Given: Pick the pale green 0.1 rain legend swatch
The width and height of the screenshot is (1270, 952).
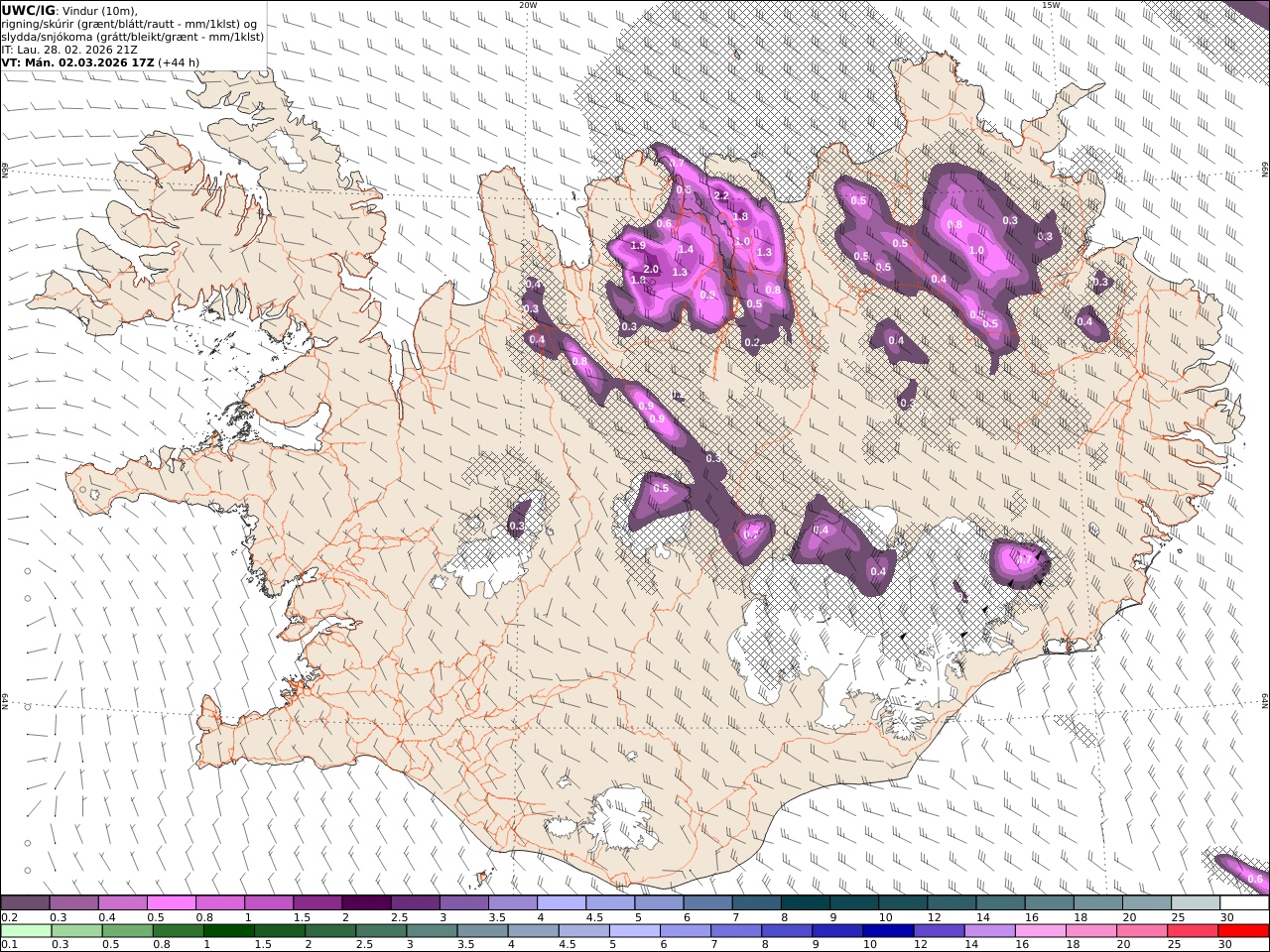Looking at the screenshot, I should click(x=27, y=931).
